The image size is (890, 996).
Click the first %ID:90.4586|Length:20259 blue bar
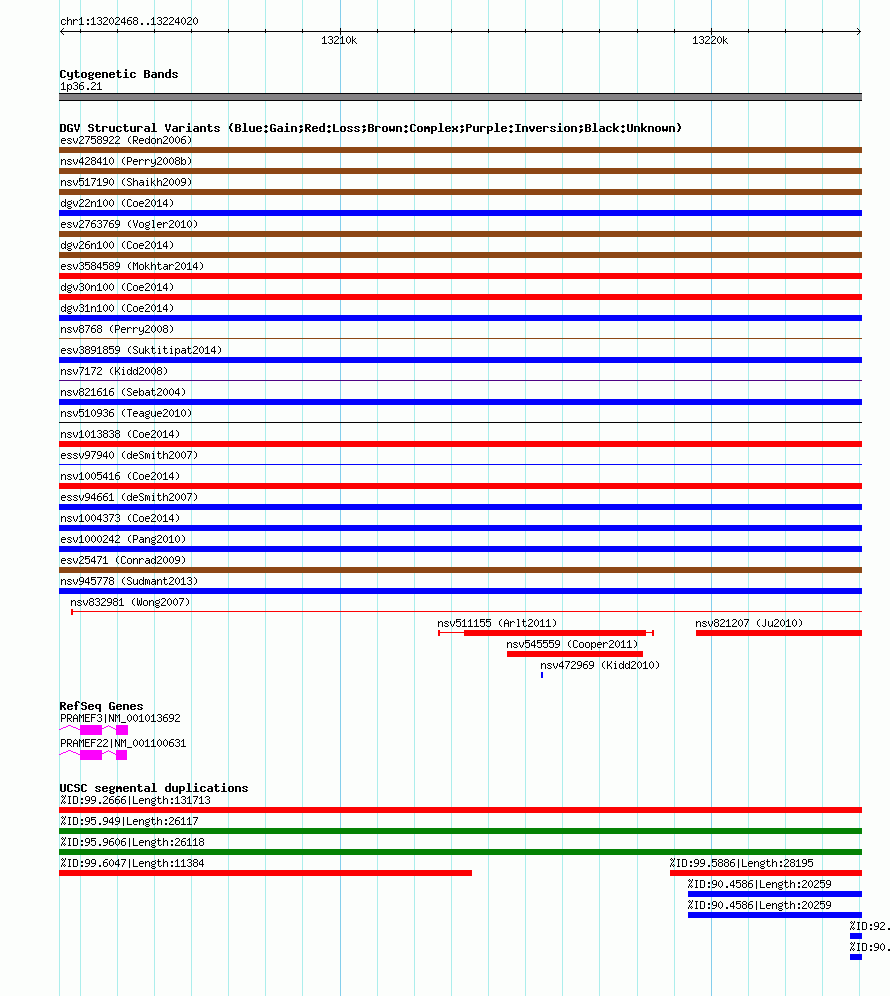pyautogui.click(x=775, y=894)
